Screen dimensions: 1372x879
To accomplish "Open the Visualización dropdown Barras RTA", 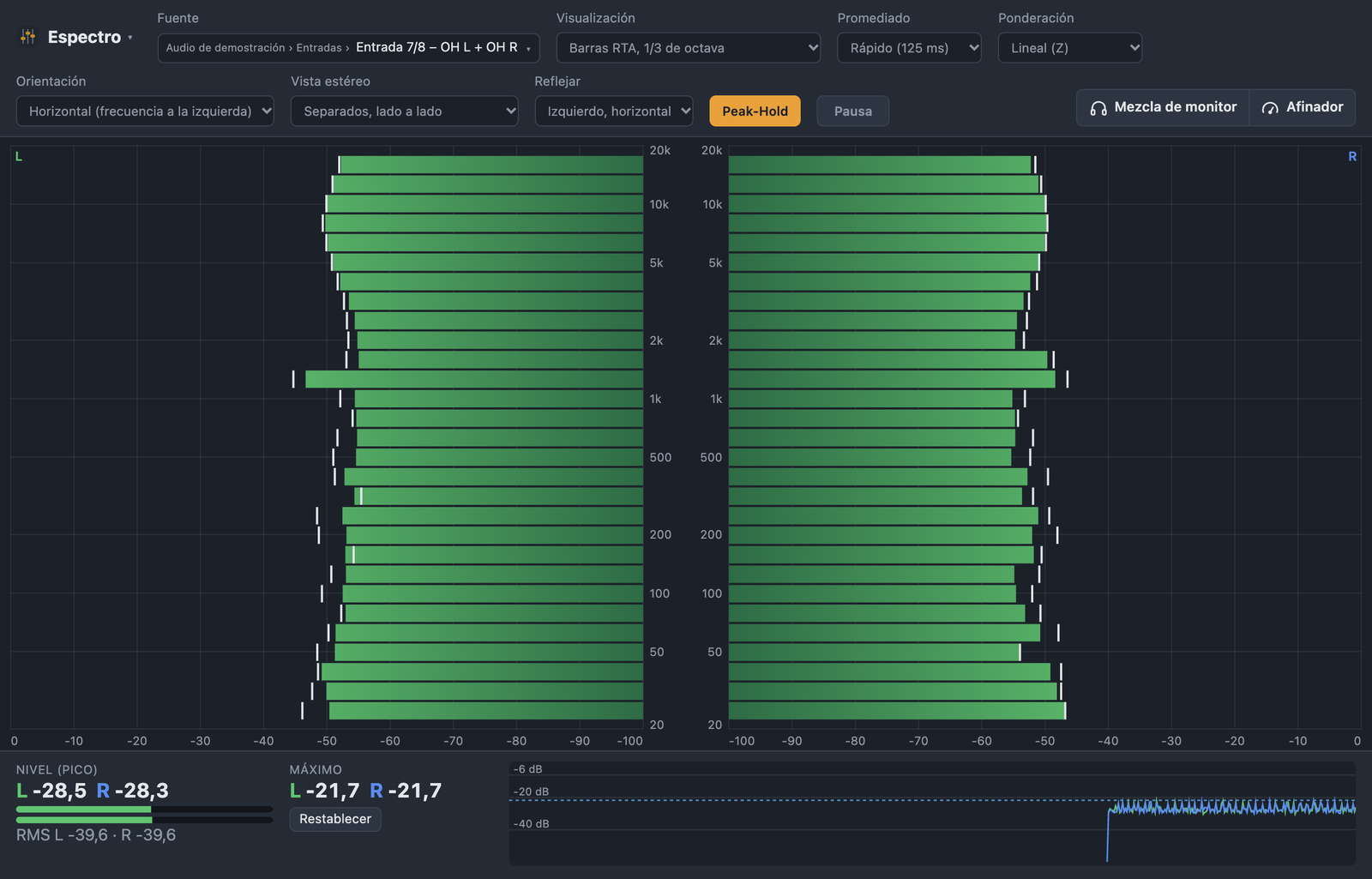I will [689, 48].
